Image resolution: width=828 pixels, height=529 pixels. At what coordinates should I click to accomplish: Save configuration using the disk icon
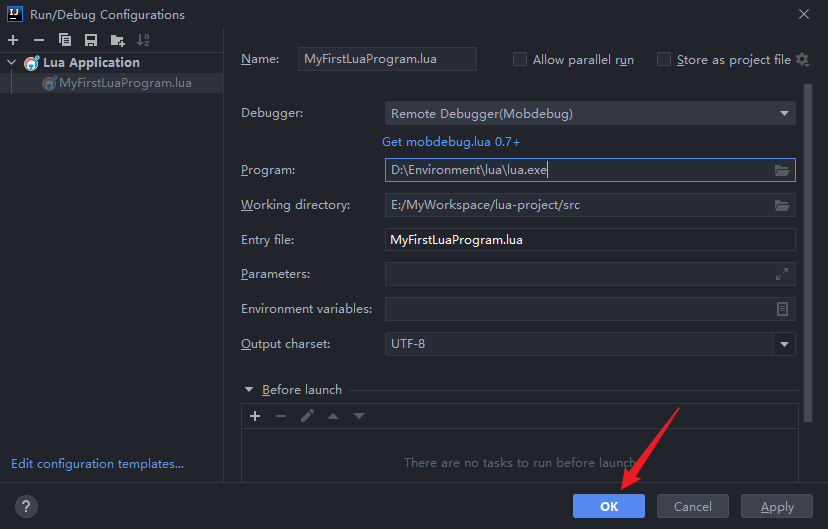coord(91,40)
